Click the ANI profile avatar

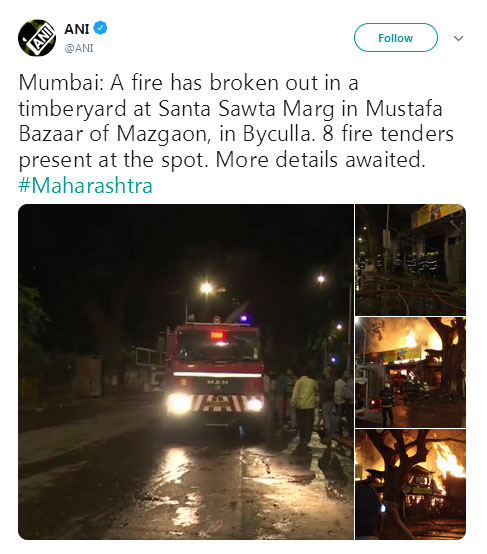pos(37,38)
